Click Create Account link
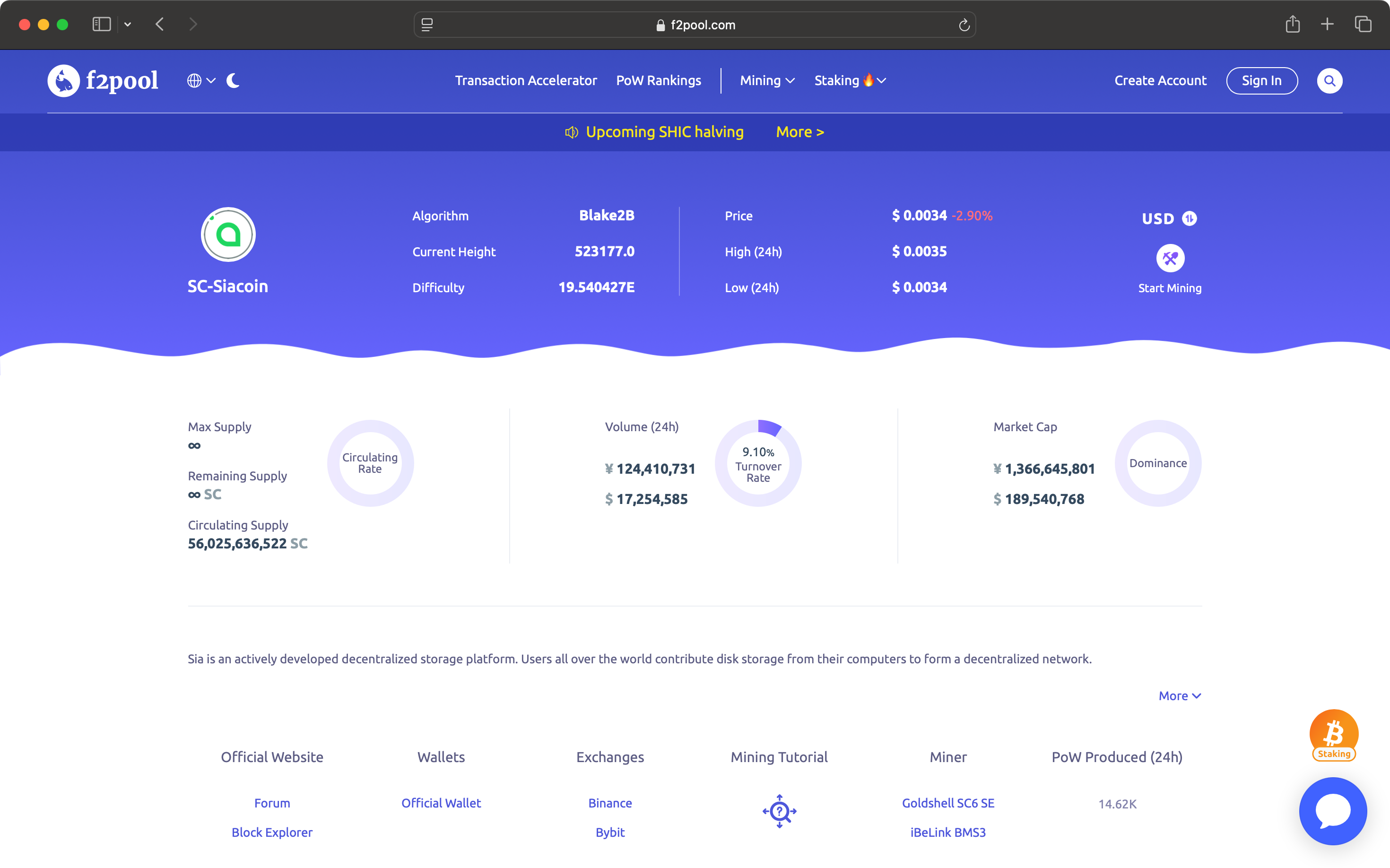 [1160, 80]
